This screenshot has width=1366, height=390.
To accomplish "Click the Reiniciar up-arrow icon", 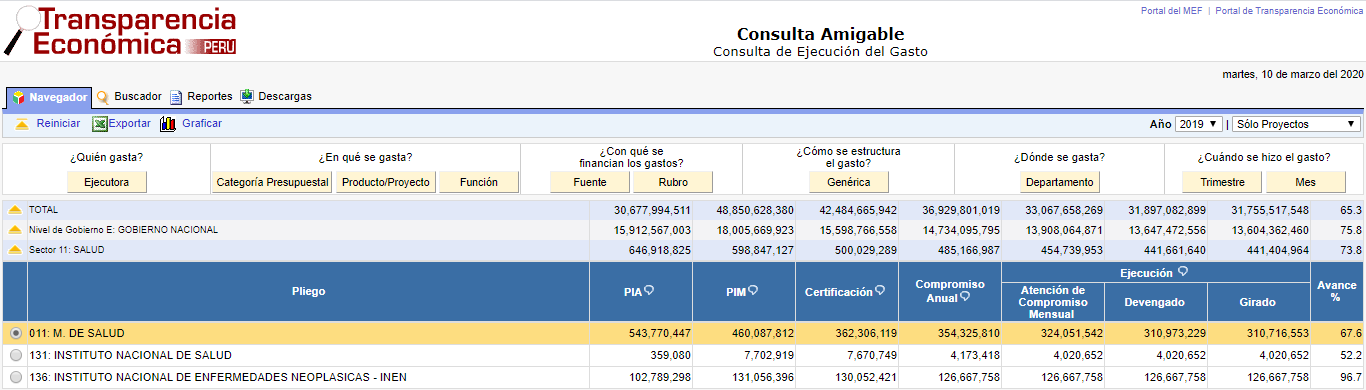I will tap(21, 124).
